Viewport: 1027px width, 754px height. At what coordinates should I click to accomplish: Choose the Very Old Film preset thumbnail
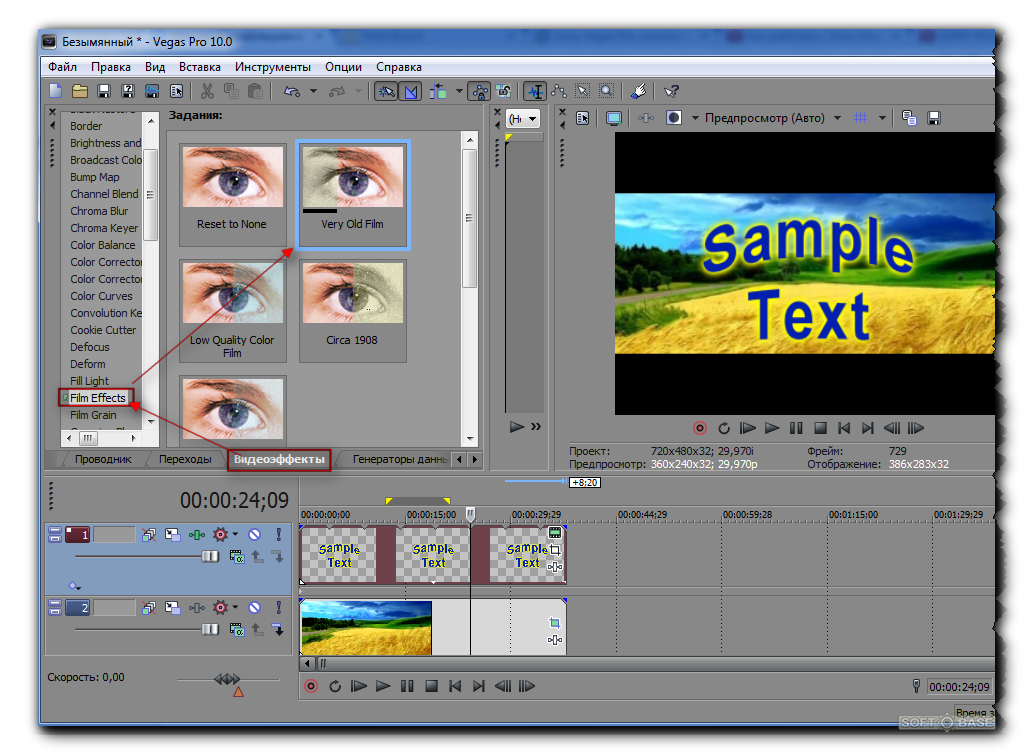(352, 194)
